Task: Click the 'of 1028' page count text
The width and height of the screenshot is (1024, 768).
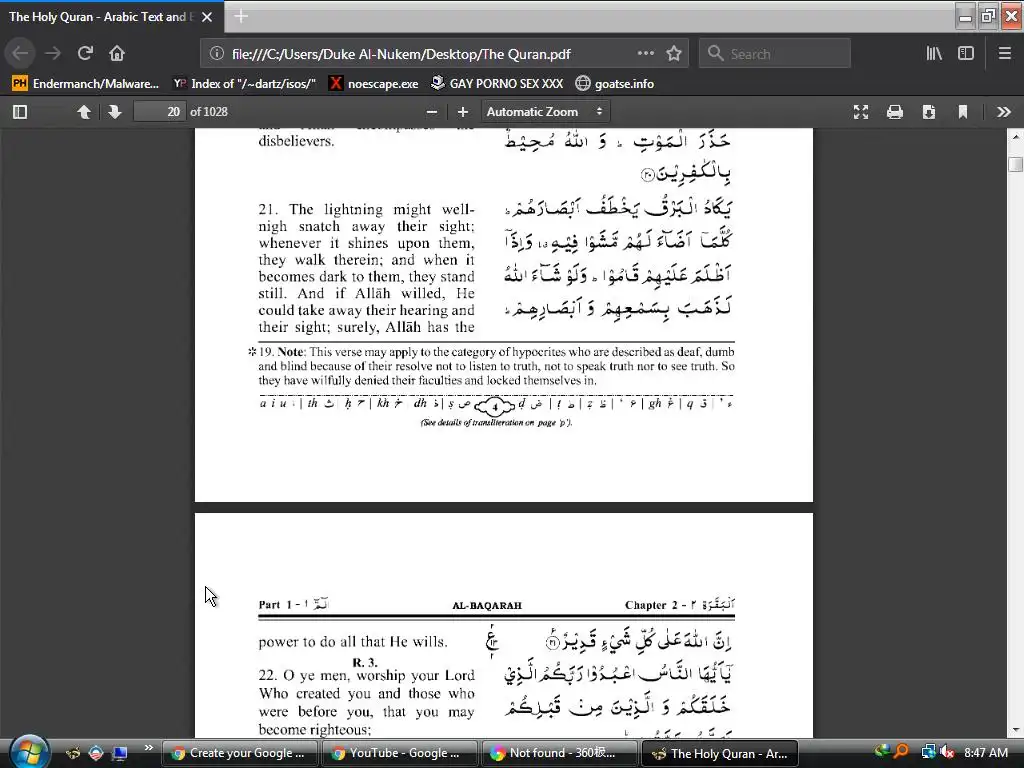Action: (x=209, y=112)
